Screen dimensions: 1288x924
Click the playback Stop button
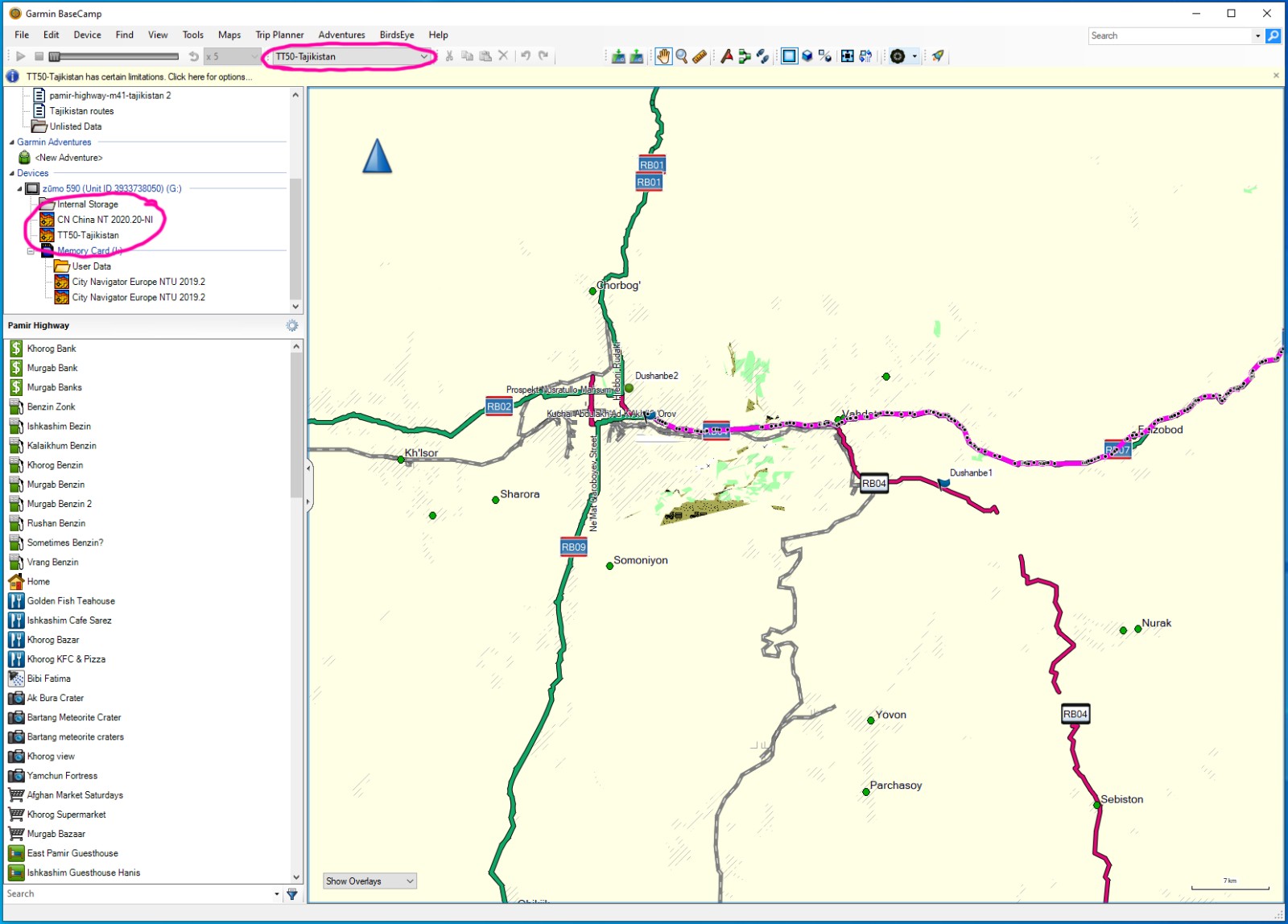coord(39,56)
